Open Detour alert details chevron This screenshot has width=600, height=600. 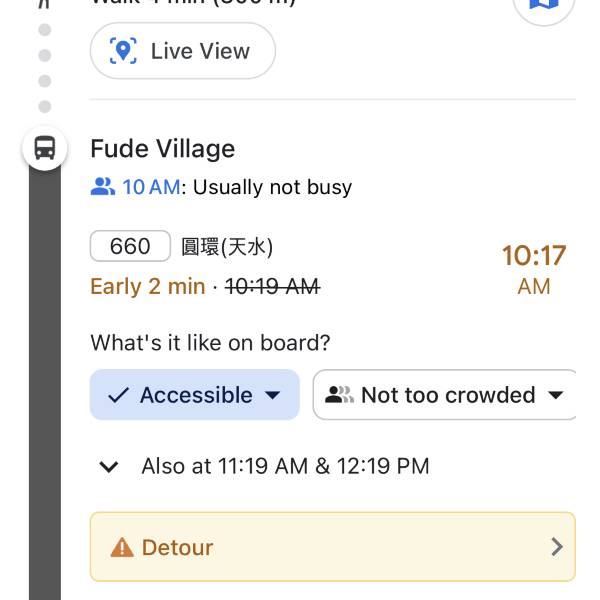tap(557, 547)
